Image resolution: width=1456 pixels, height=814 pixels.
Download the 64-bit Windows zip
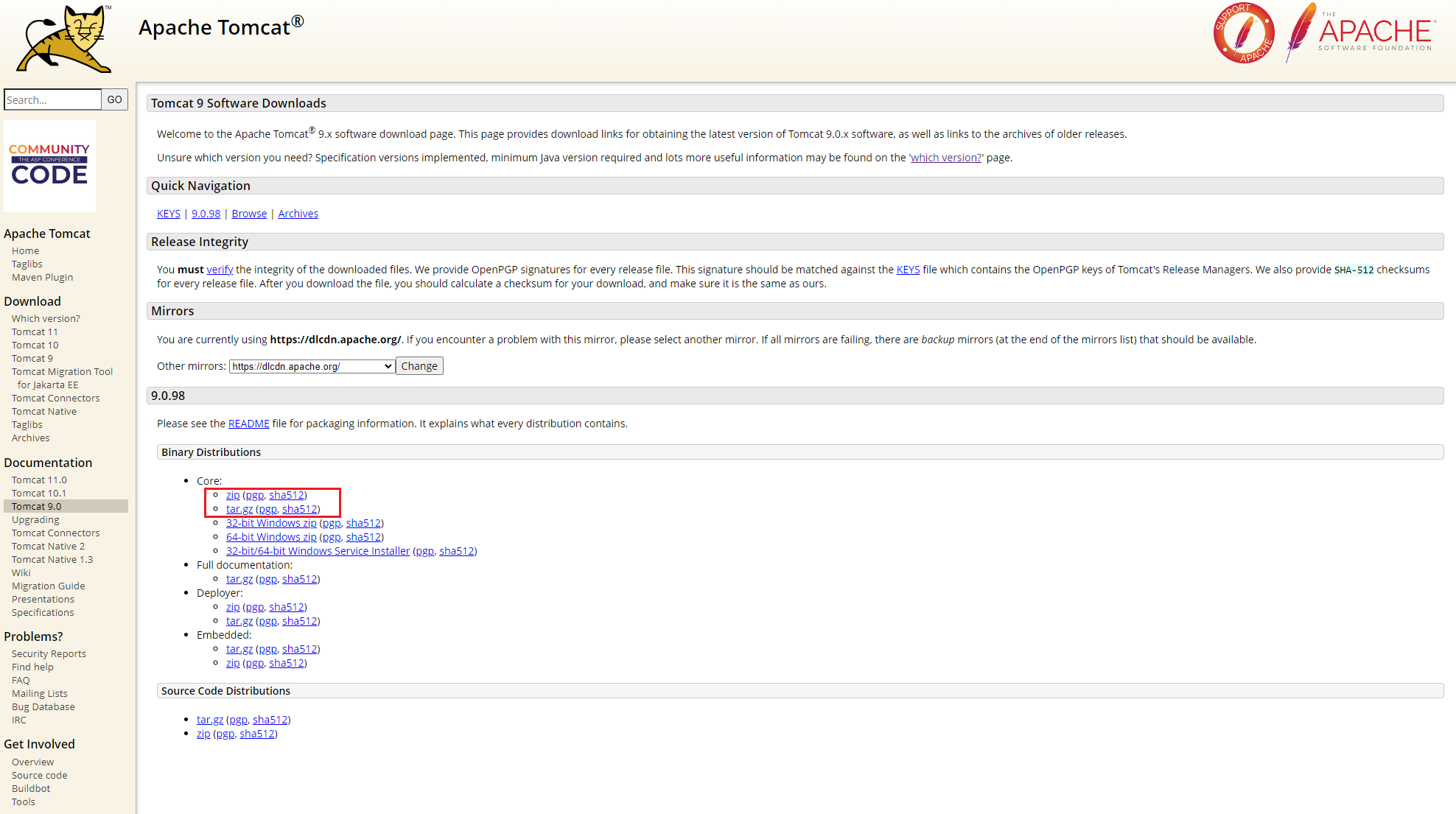pyautogui.click(x=271, y=537)
